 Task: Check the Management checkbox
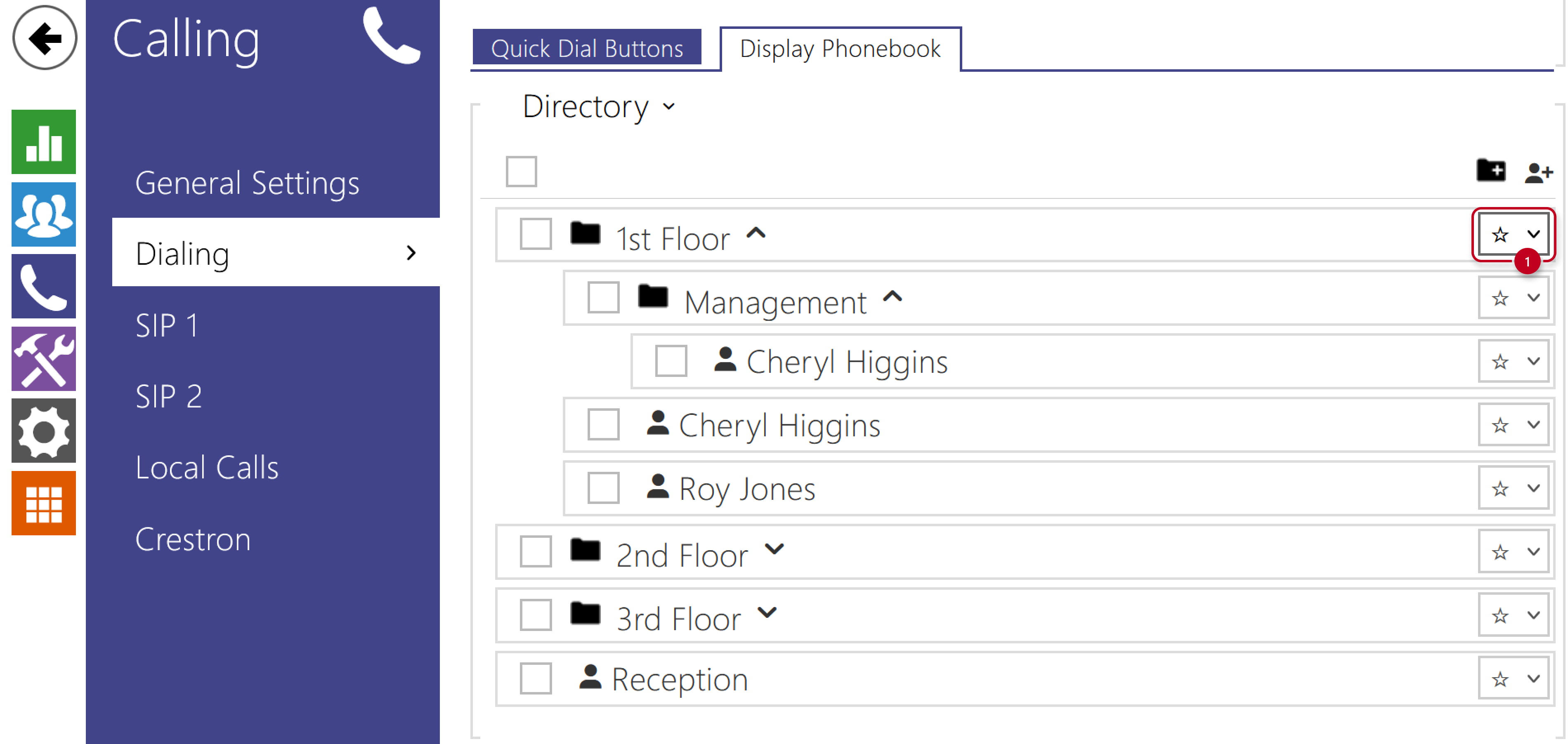pos(603,298)
